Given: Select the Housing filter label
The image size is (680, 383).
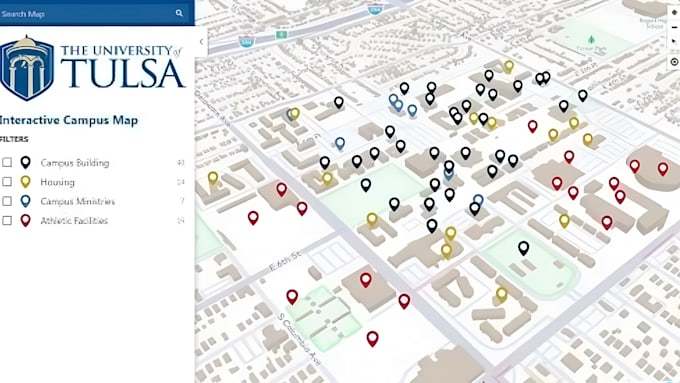Looking at the screenshot, I should pyautogui.click(x=57, y=182).
